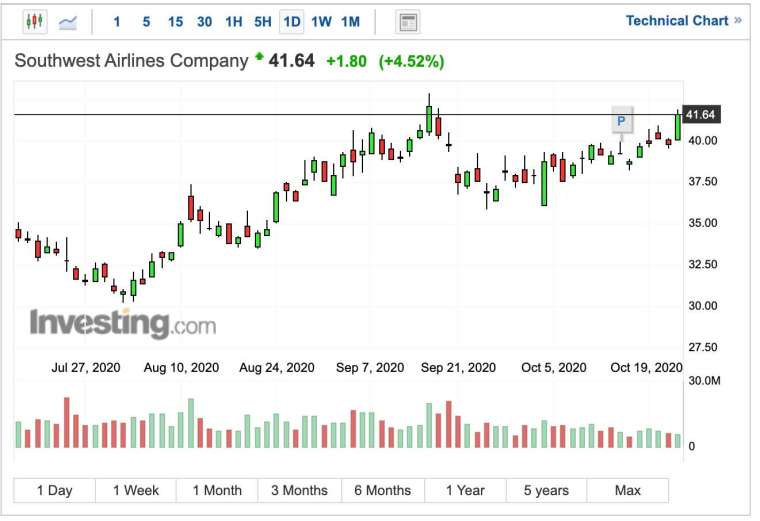The height and width of the screenshot is (521, 760).
Task: Click the (+4.52%) percent change
Action: (411, 62)
